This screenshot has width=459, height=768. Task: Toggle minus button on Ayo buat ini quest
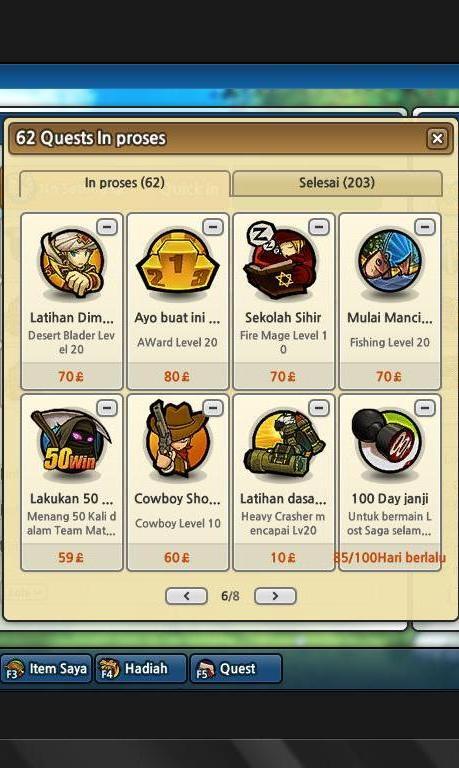(x=213, y=227)
